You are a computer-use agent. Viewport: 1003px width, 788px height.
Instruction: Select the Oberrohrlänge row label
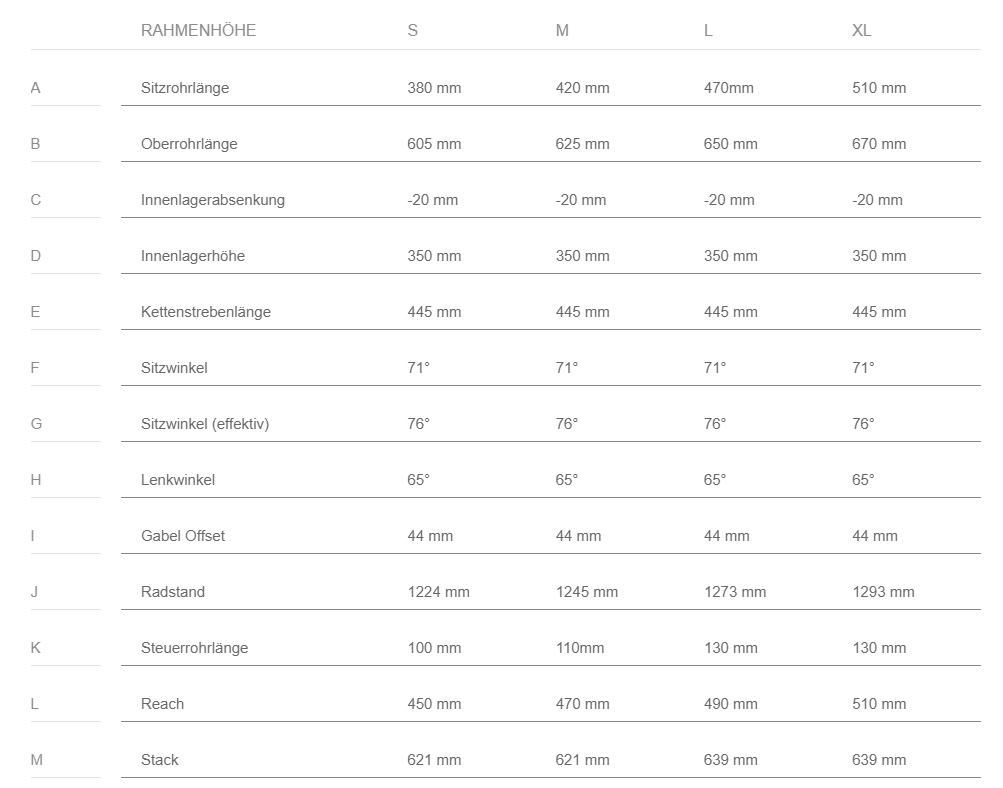[189, 144]
